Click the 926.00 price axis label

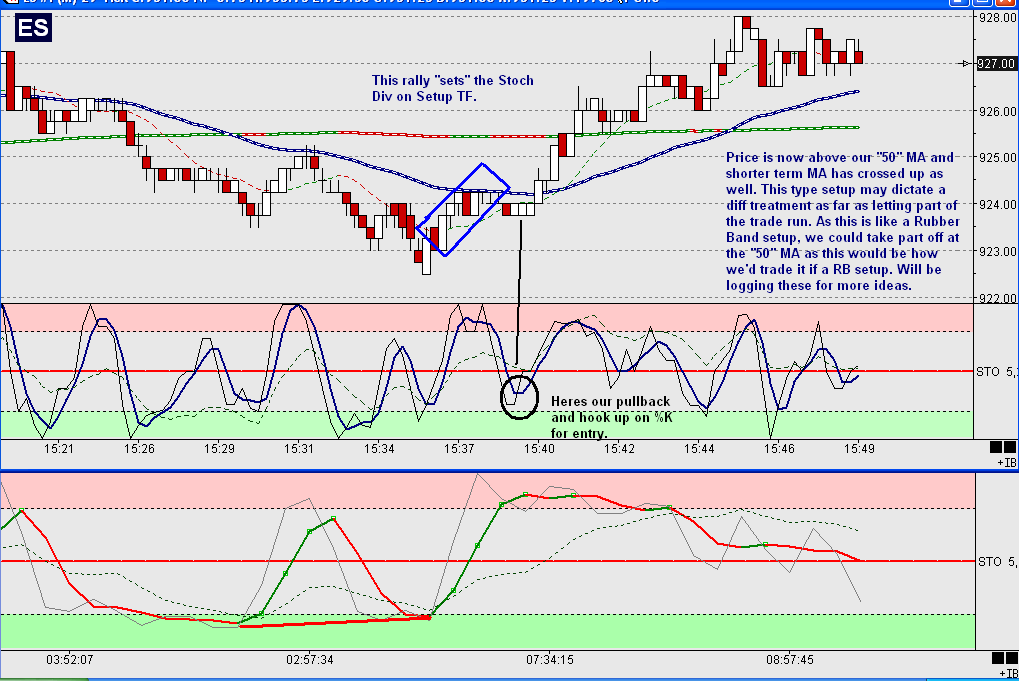tap(998, 111)
